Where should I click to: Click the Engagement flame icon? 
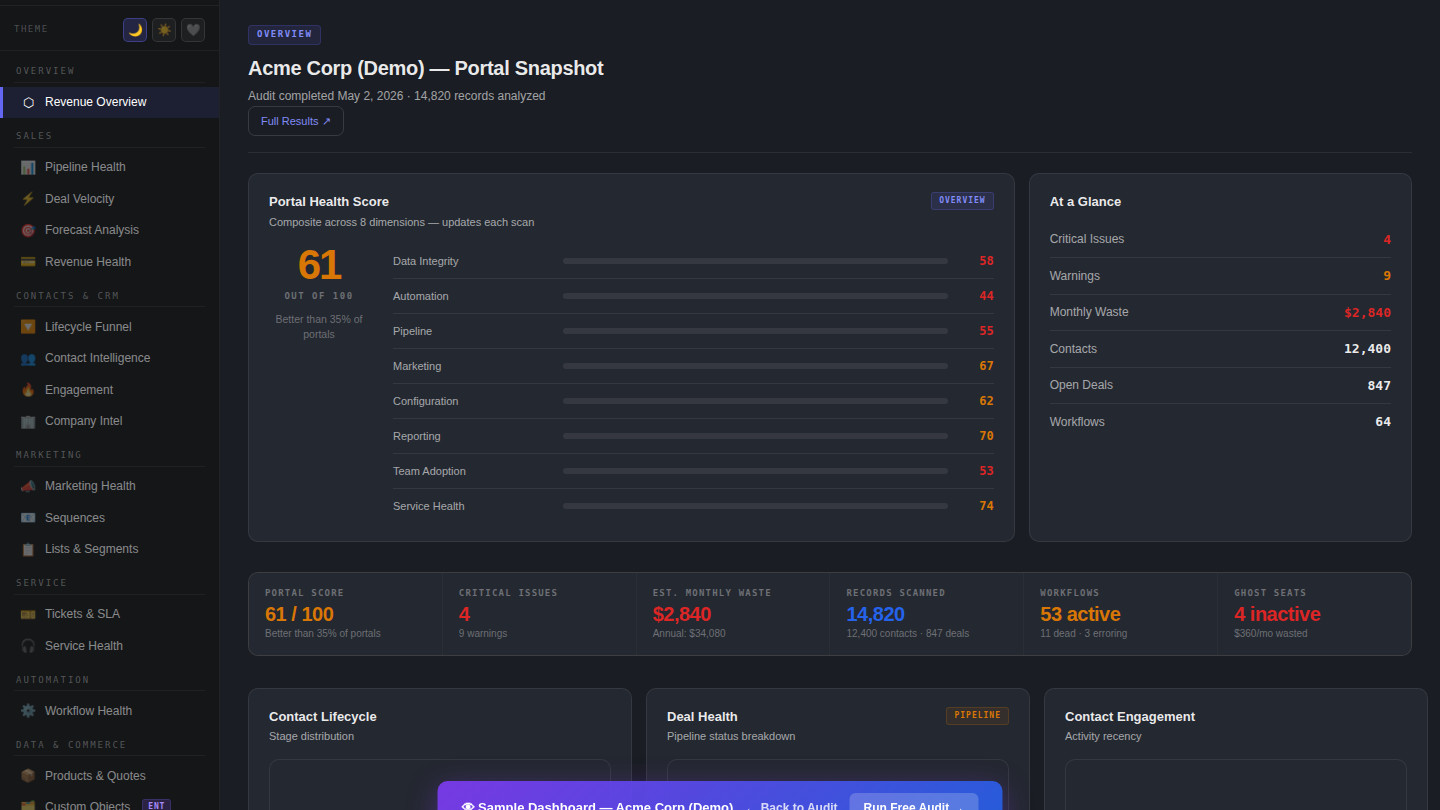[28, 390]
